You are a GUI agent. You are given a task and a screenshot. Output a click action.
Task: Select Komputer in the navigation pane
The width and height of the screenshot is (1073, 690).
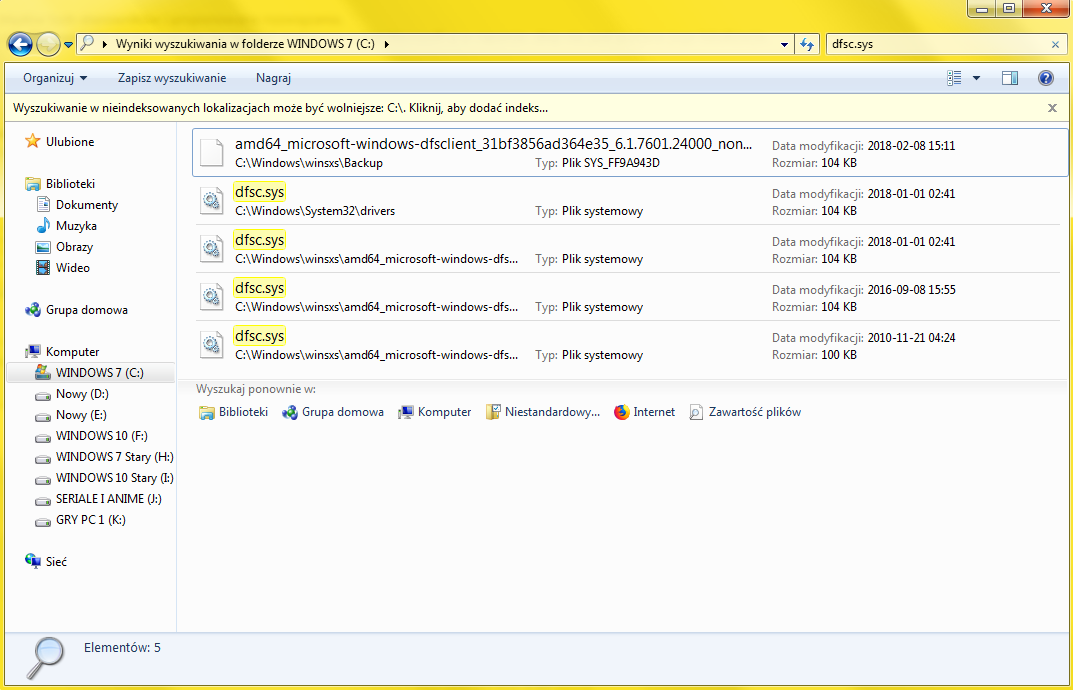72,352
